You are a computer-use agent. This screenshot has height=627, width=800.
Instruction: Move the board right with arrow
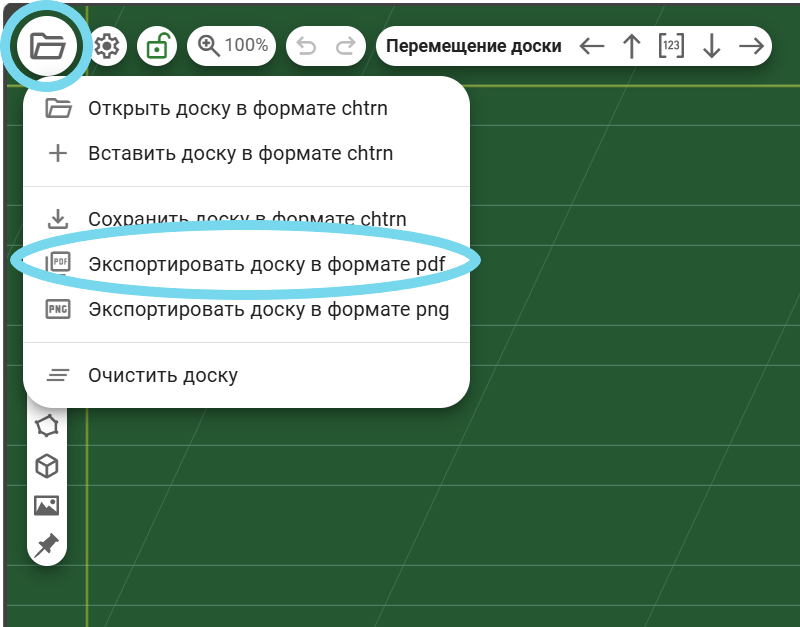pos(751,46)
